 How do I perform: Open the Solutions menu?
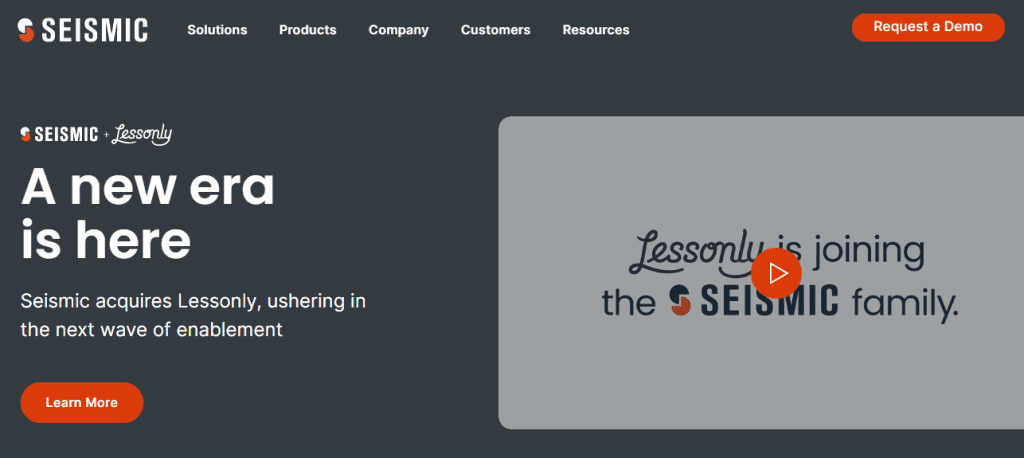(217, 30)
